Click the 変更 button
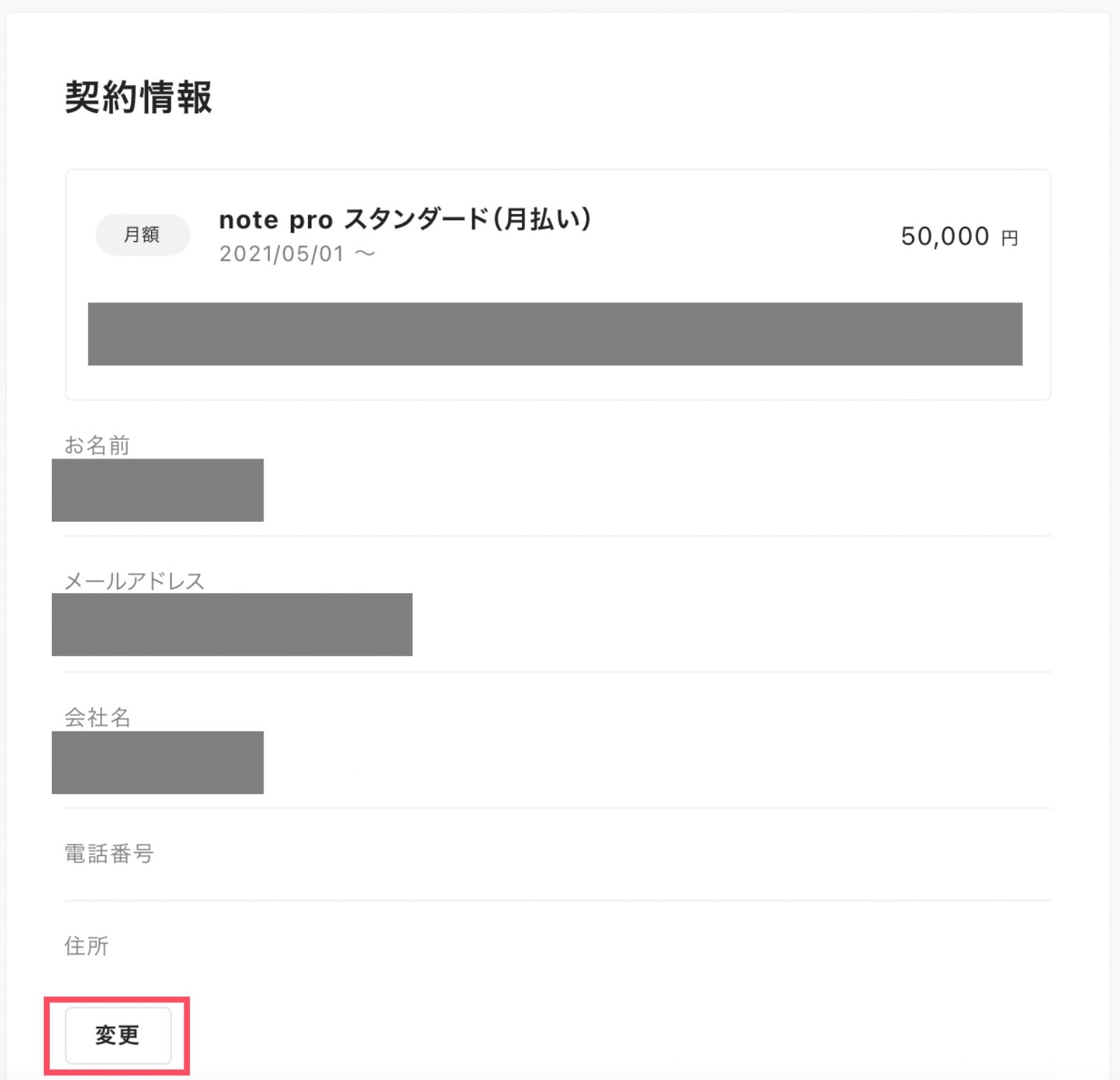The image size is (1120, 1080). (x=118, y=1035)
